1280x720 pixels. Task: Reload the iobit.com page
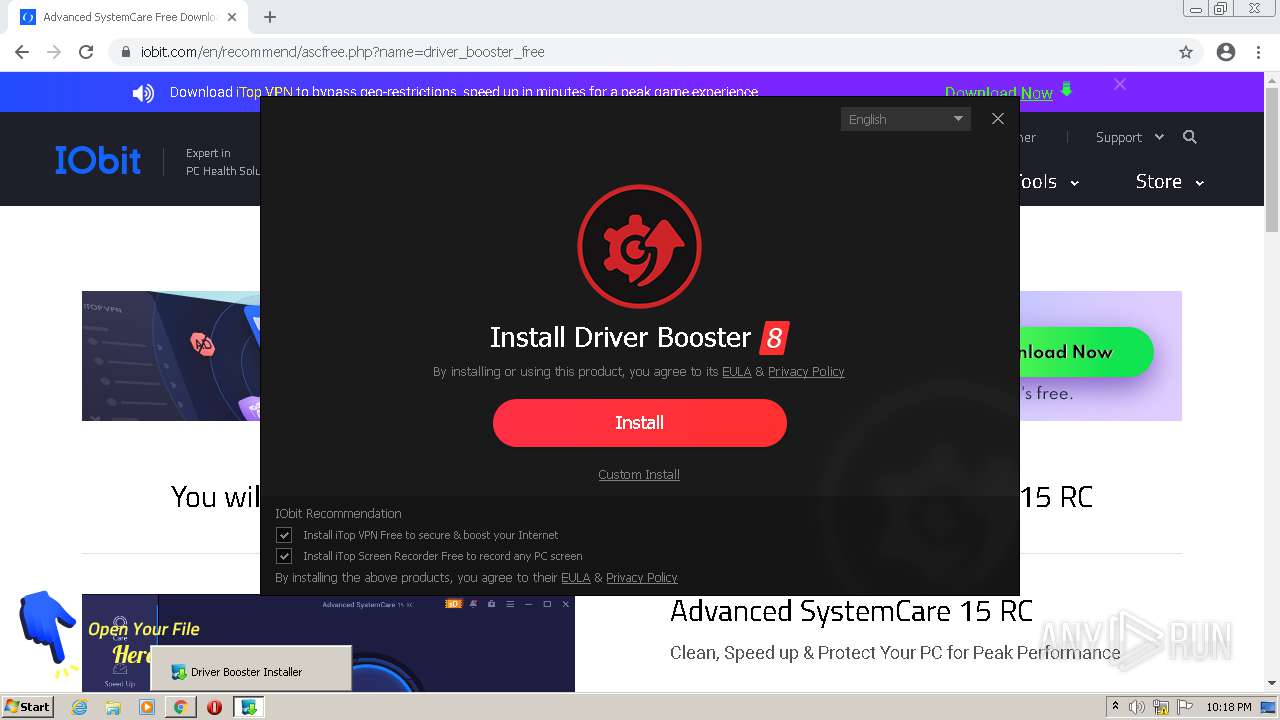pyautogui.click(x=86, y=52)
